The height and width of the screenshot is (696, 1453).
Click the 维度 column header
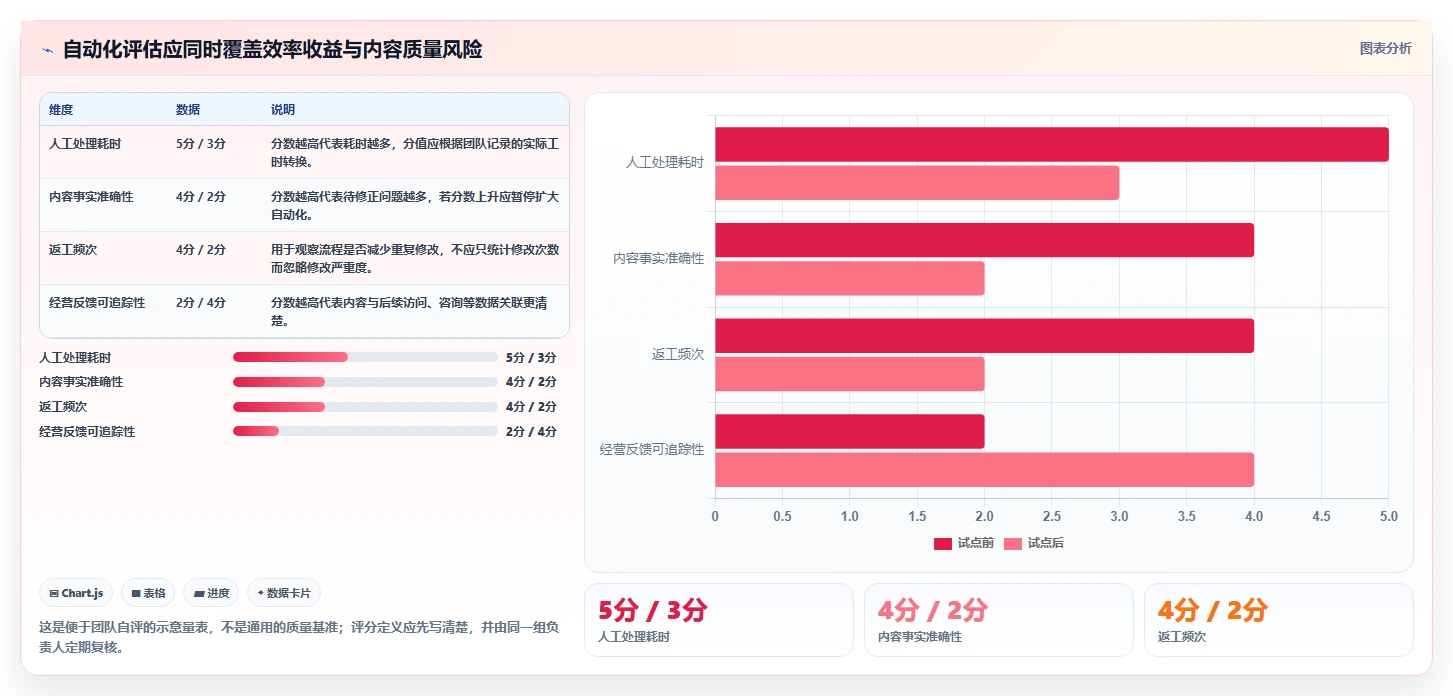61,110
